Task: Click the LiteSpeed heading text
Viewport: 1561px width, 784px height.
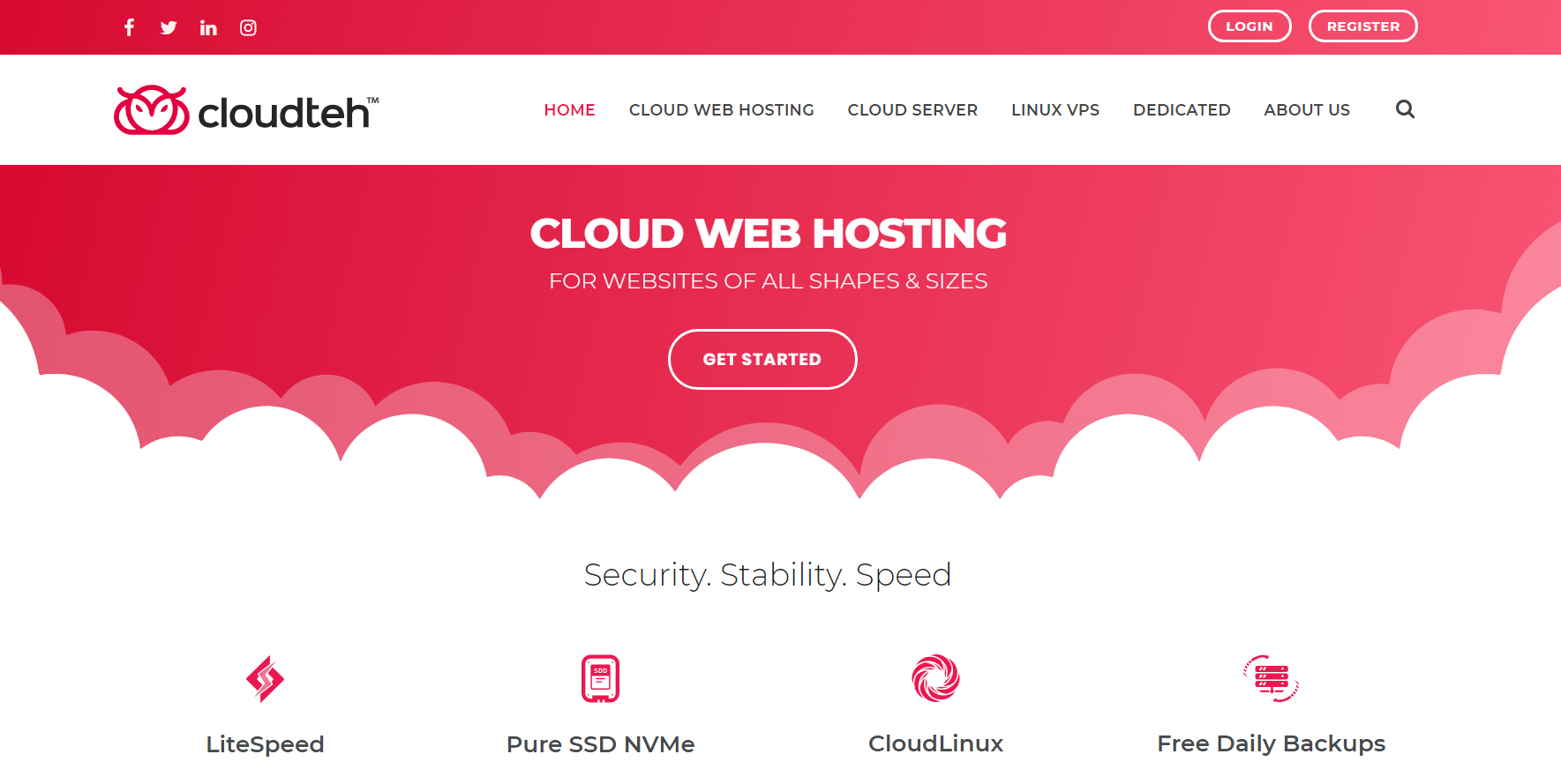Action: tap(265, 744)
